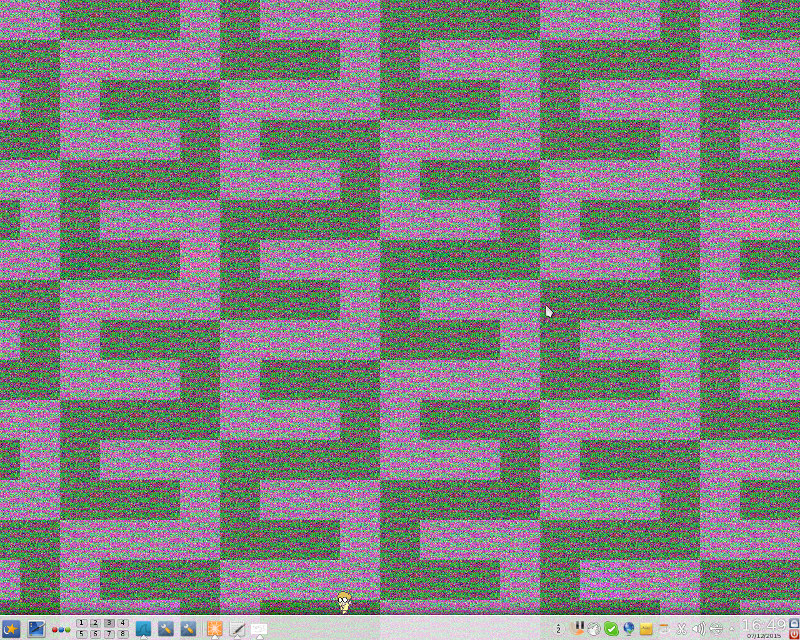The width and height of the screenshot is (800, 640).
Task: Open the second wrench settings task
Action: (x=189, y=629)
